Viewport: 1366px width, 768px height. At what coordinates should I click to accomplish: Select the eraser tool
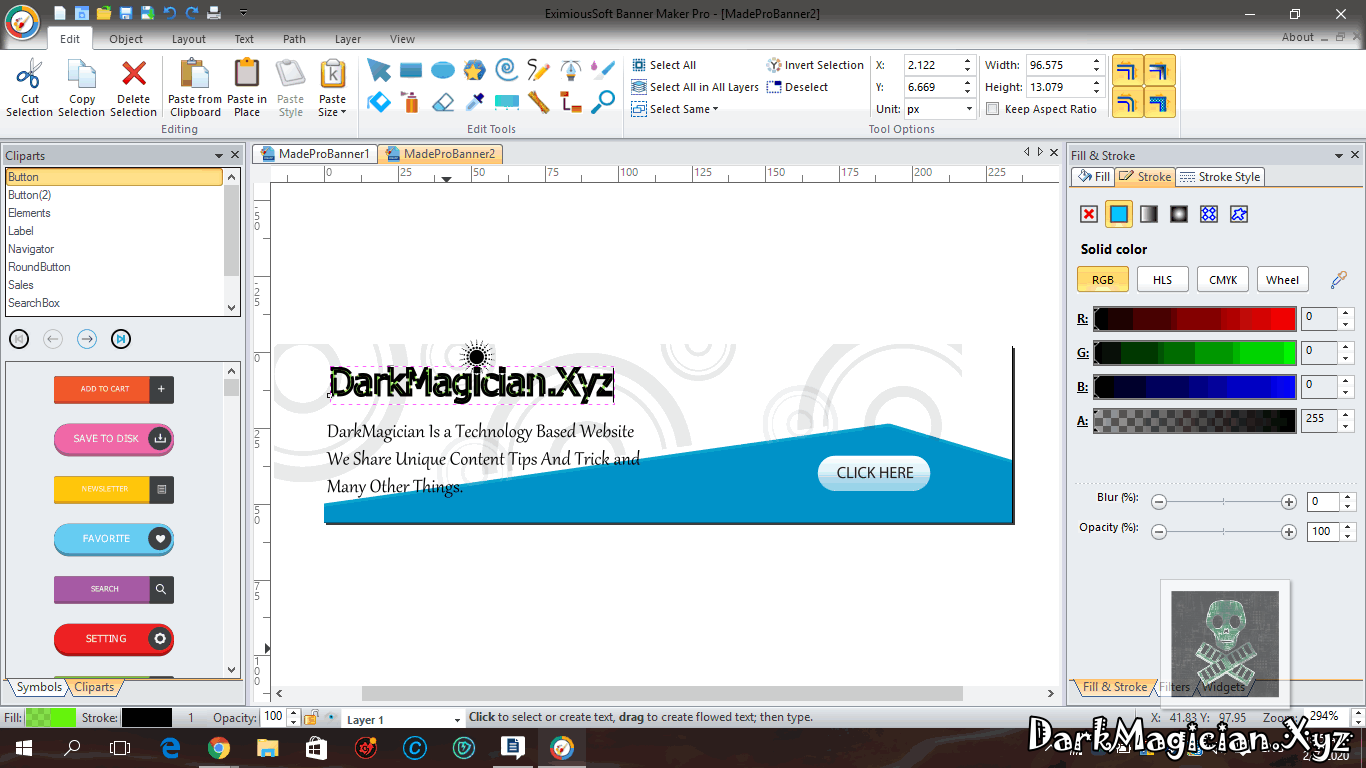coord(443,101)
